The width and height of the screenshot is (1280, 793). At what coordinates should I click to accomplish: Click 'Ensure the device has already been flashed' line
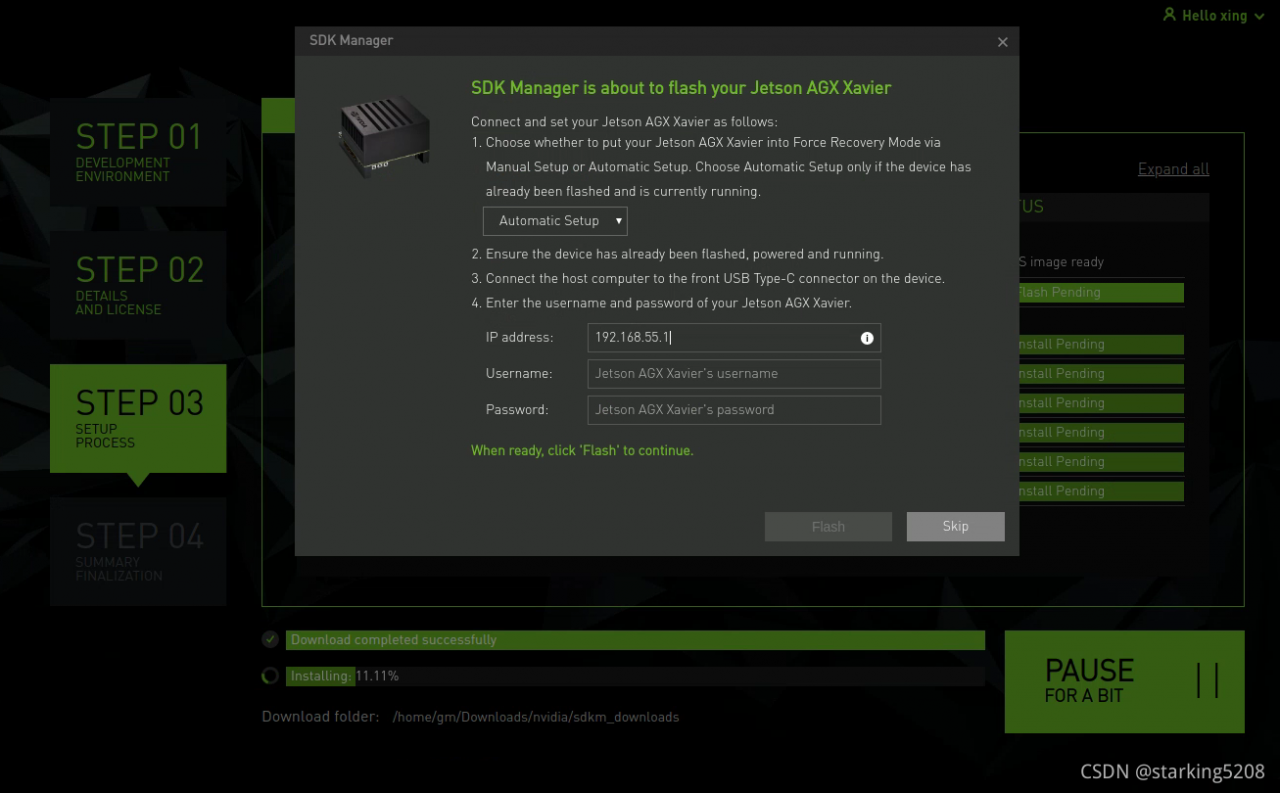point(677,255)
